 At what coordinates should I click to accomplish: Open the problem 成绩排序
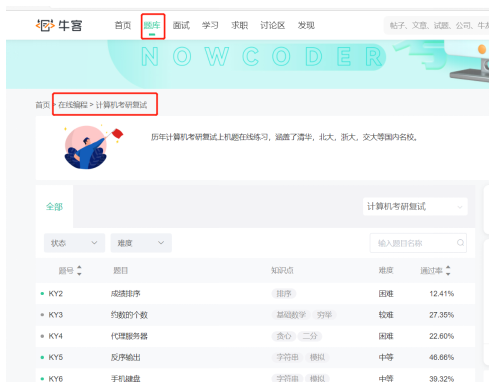[126, 294]
